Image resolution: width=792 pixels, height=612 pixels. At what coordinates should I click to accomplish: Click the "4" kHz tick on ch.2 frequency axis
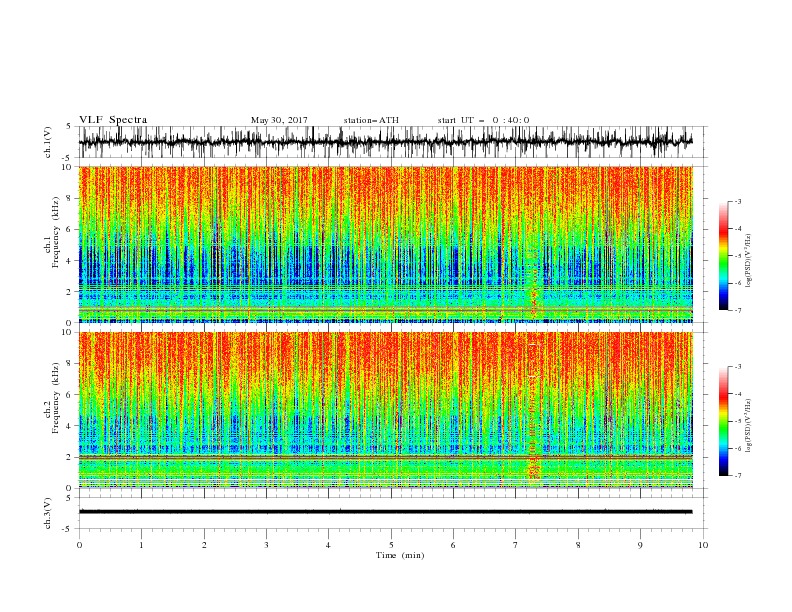pos(71,426)
